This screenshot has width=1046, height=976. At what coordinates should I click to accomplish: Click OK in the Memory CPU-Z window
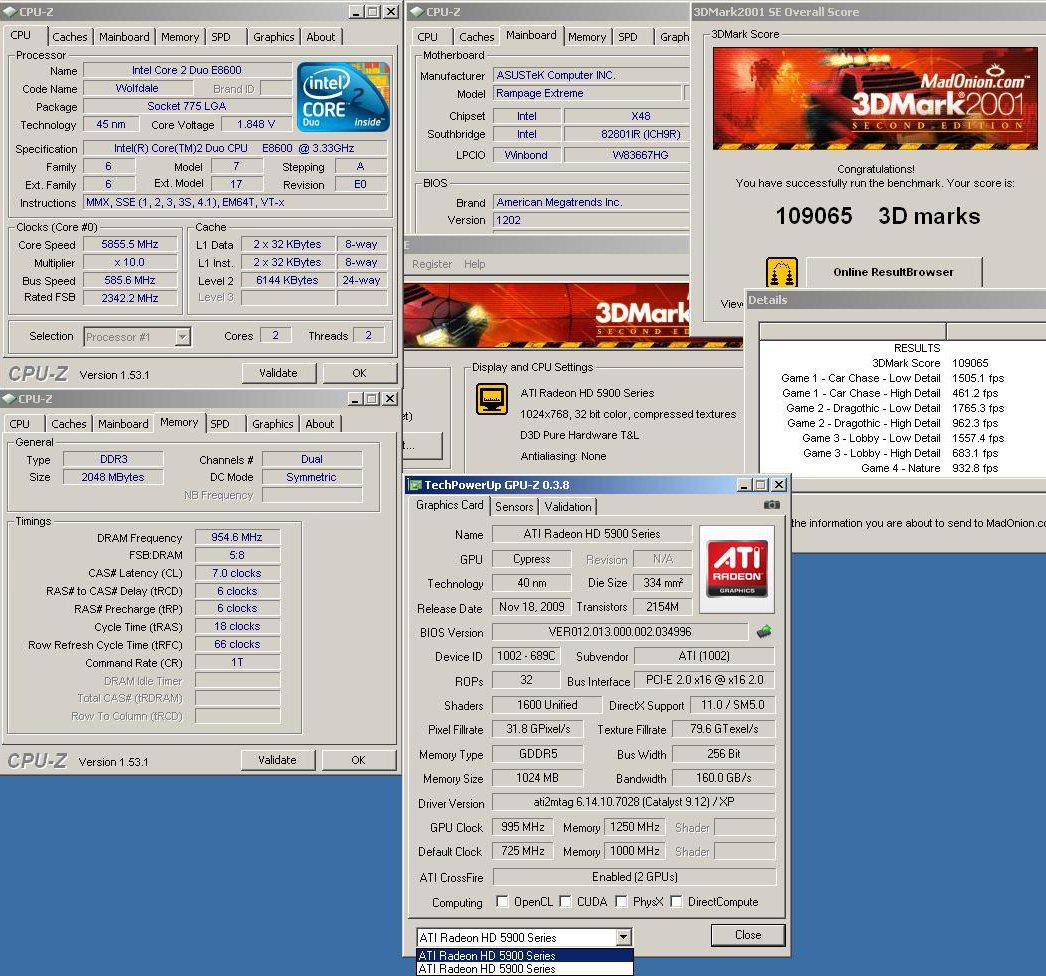[x=358, y=760]
